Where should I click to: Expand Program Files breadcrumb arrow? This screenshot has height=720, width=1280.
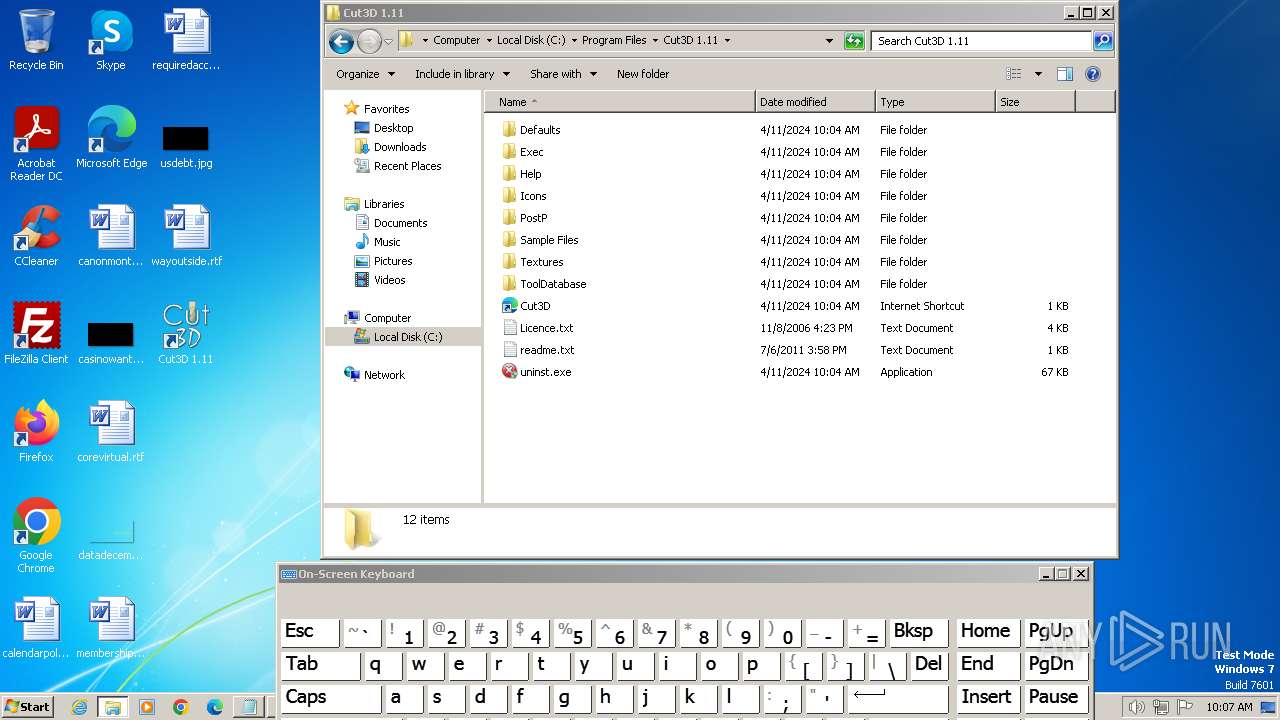(x=655, y=41)
